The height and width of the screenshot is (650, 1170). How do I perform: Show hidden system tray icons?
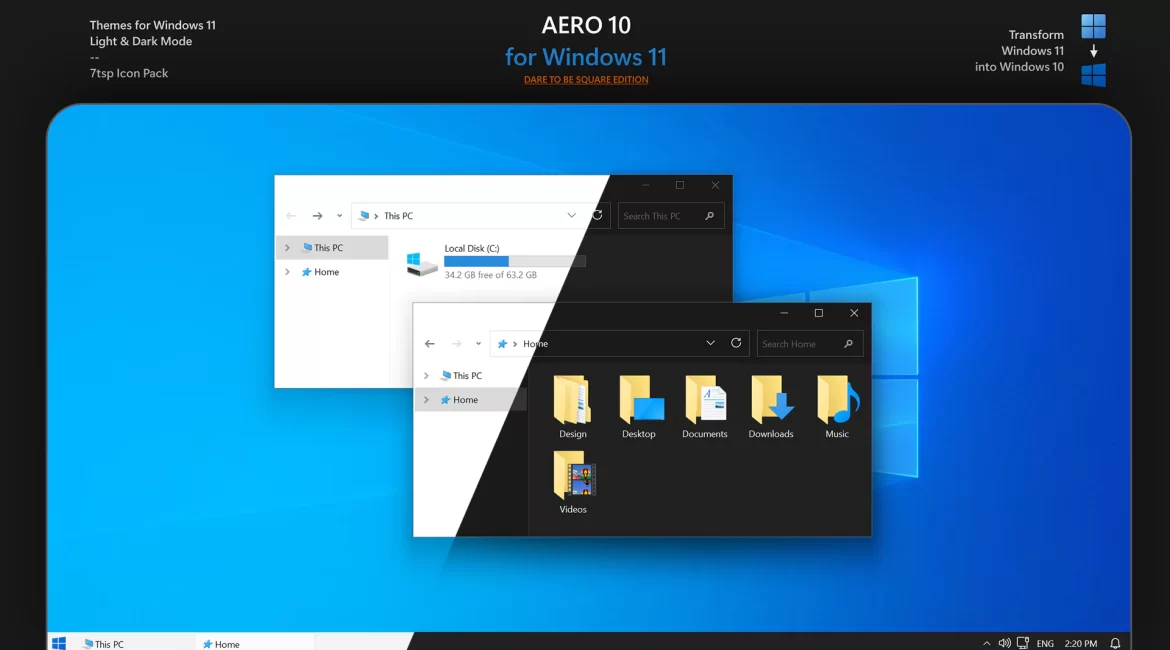pos(987,643)
